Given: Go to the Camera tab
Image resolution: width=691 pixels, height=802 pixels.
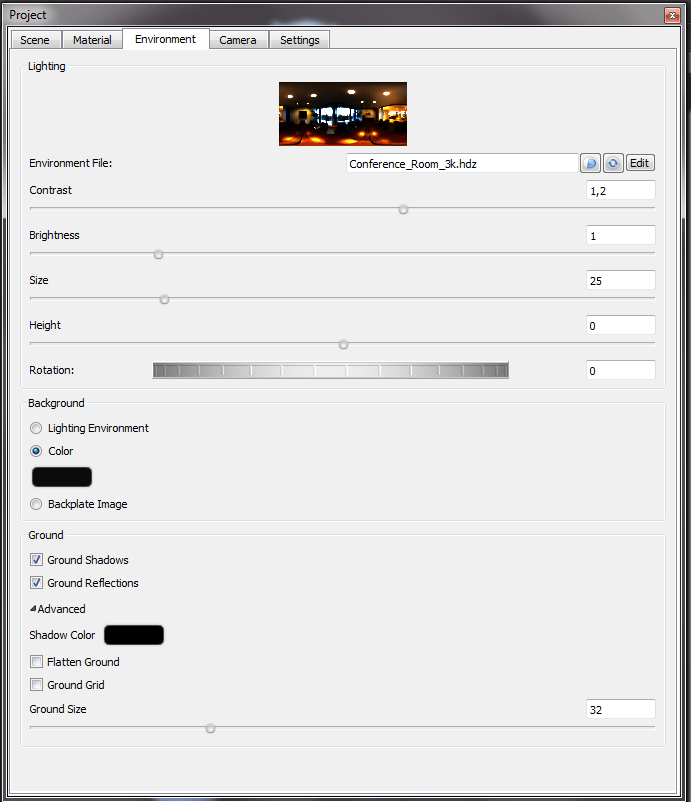Looking at the screenshot, I should [238, 40].
